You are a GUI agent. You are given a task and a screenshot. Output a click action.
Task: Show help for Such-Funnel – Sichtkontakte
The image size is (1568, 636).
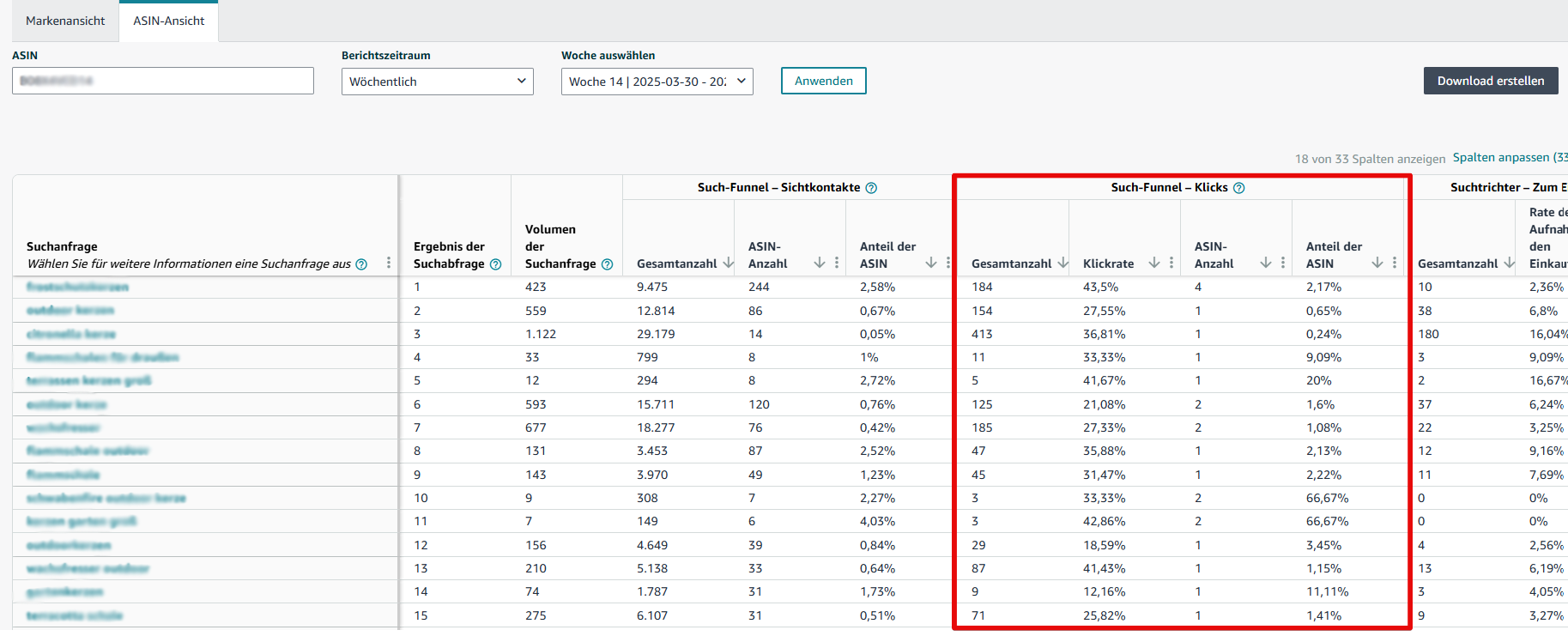coord(871,188)
